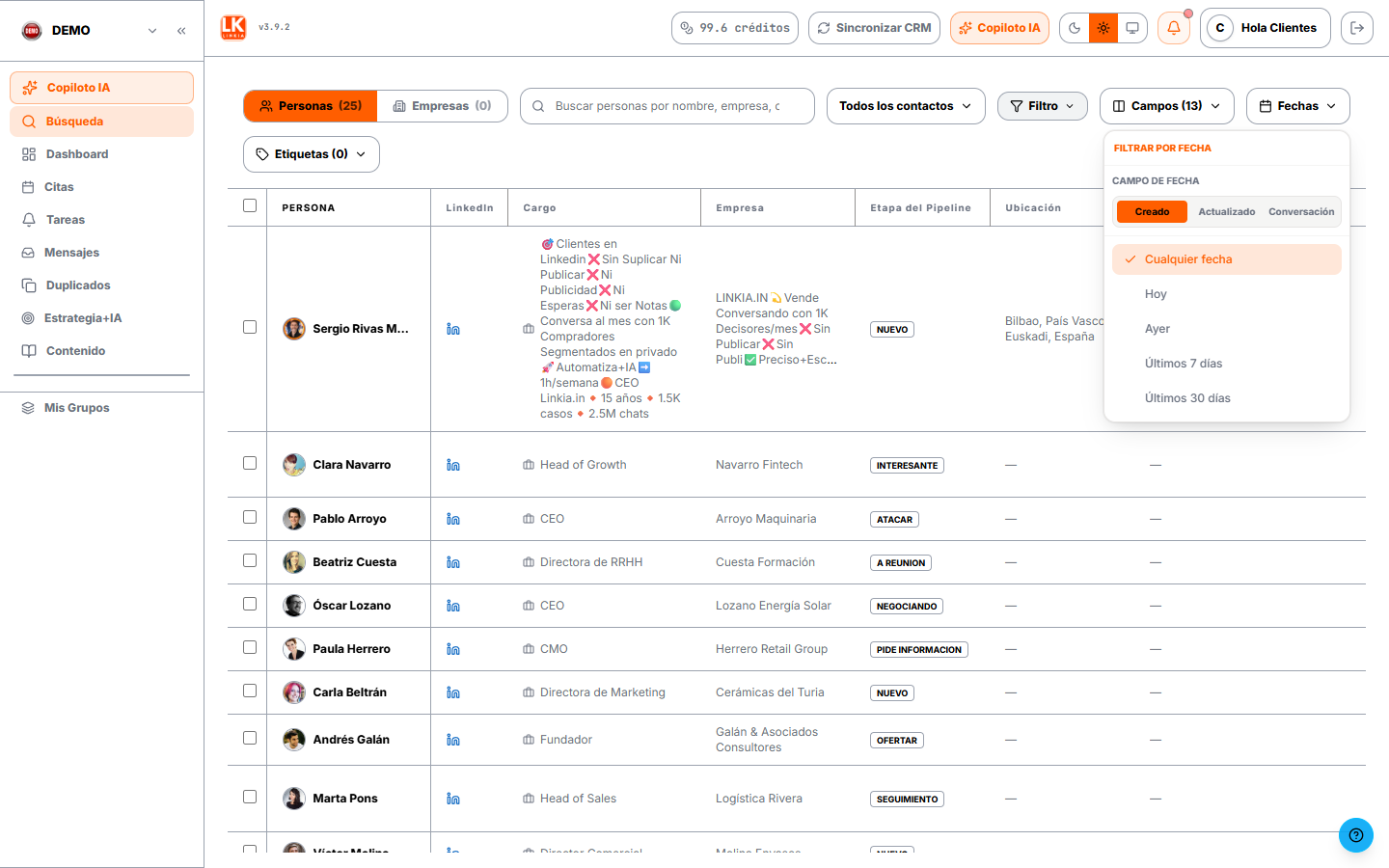Click Clara Navarro avatar photo
This screenshot has height=868, width=1389.
(x=294, y=465)
